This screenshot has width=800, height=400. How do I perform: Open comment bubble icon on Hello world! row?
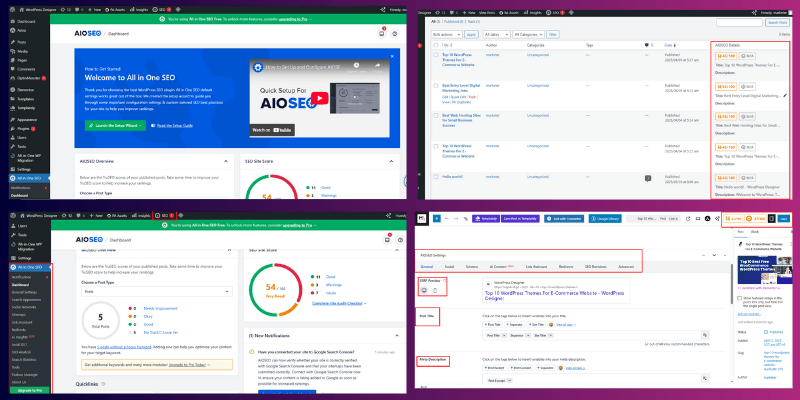pos(648,178)
